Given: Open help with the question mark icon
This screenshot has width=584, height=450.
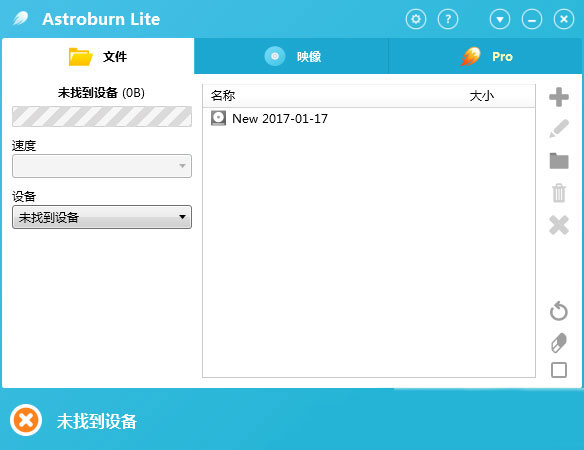Looking at the screenshot, I should click(x=448, y=19).
